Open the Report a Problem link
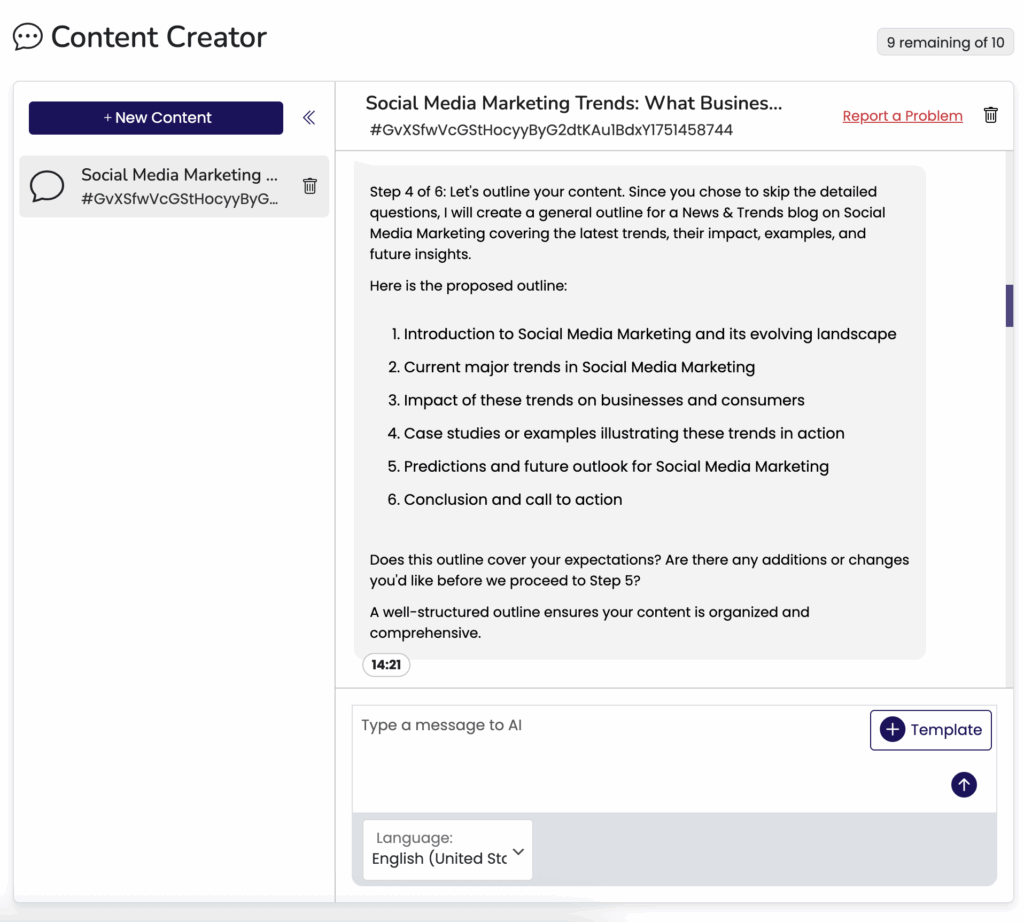This screenshot has width=1024, height=922. pos(903,116)
